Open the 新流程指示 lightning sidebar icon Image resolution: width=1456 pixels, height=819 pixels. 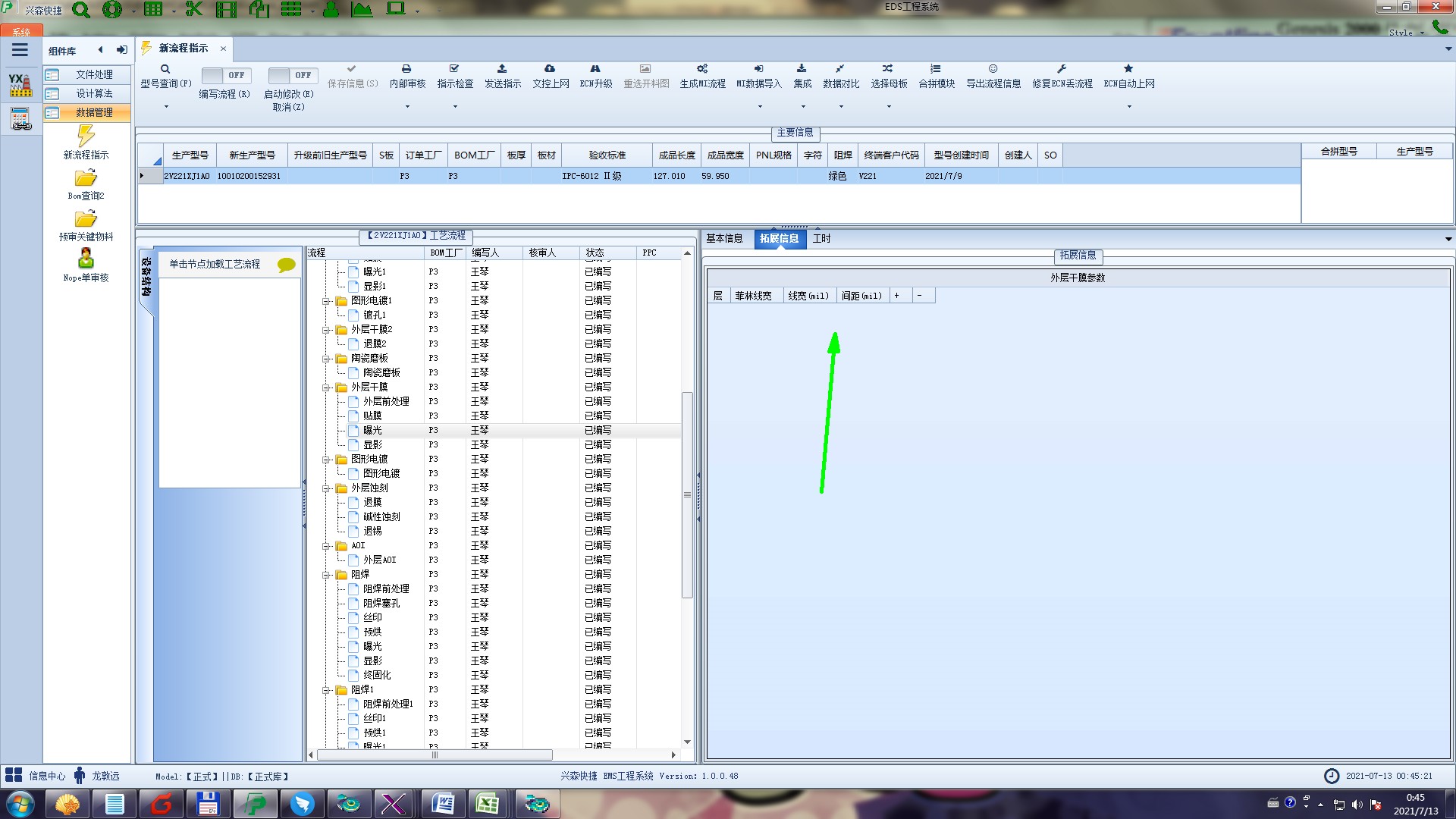[x=86, y=136]
